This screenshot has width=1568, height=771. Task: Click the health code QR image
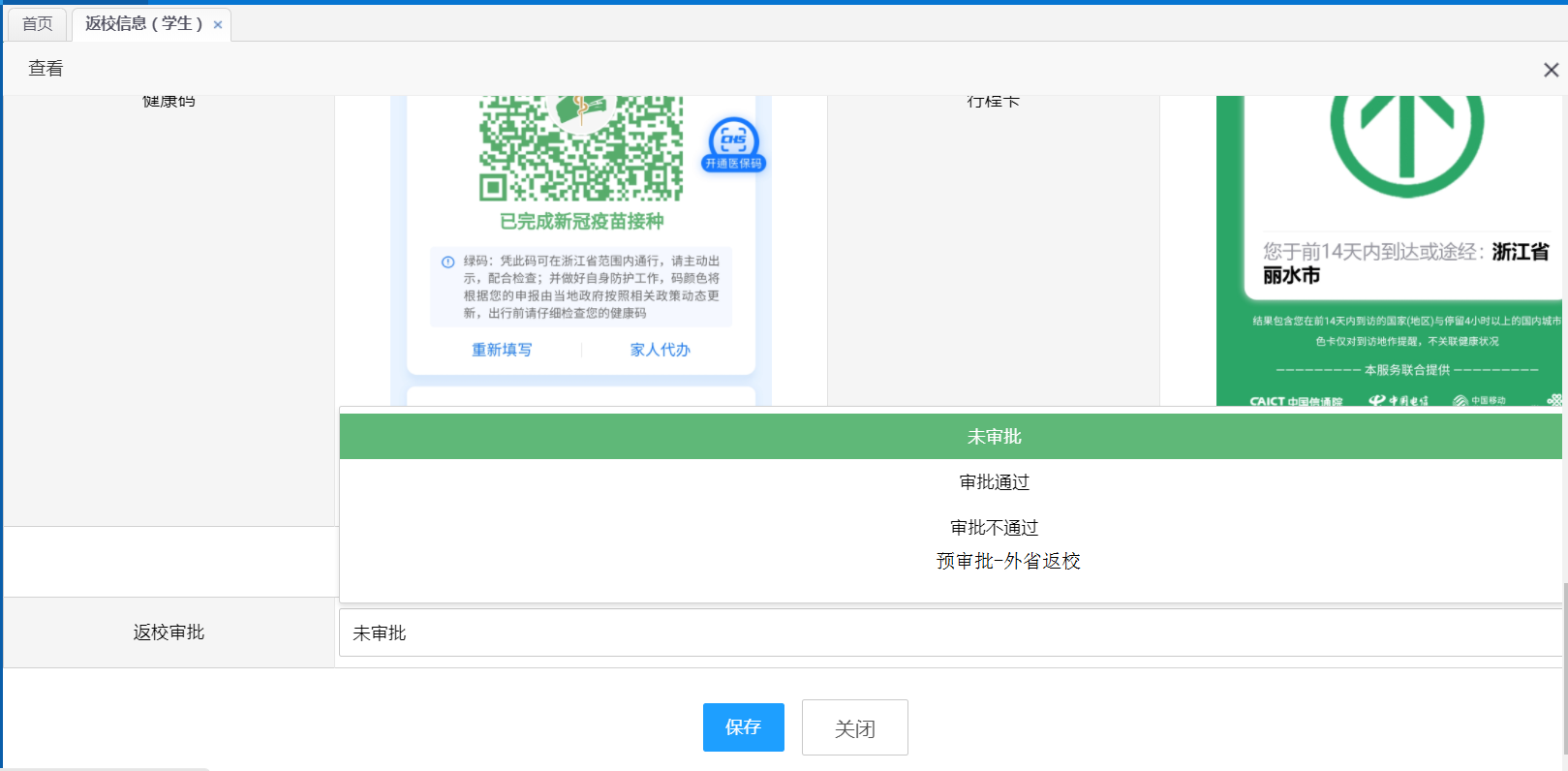pyautogui.click(x=581, y=148)
